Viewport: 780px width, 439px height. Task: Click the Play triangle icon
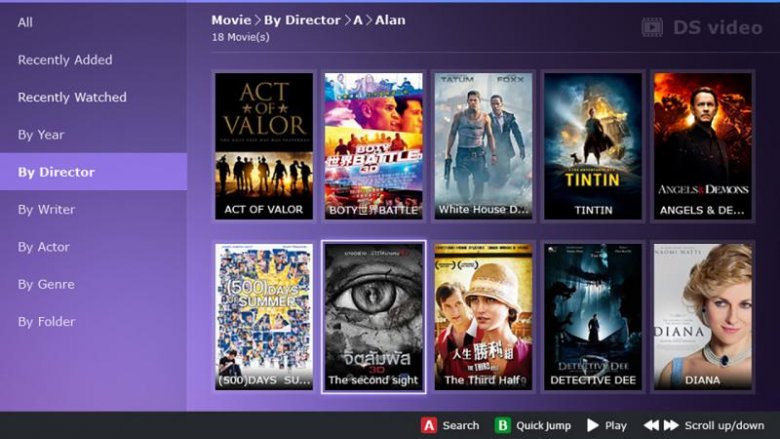pos(592,426)
